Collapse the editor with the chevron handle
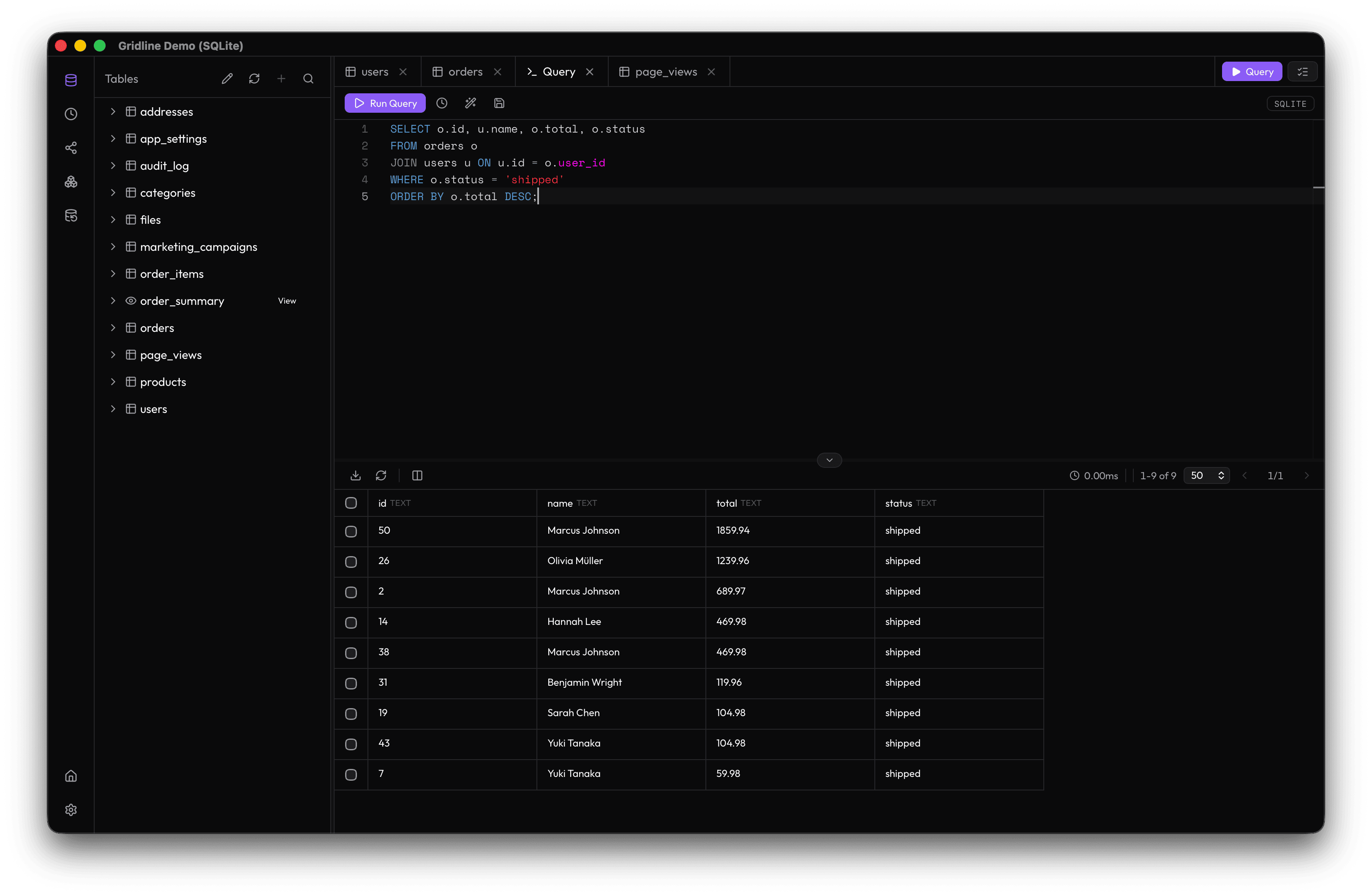The width and height of the screenshot is (1372, 896). click(x=830, y=460)
